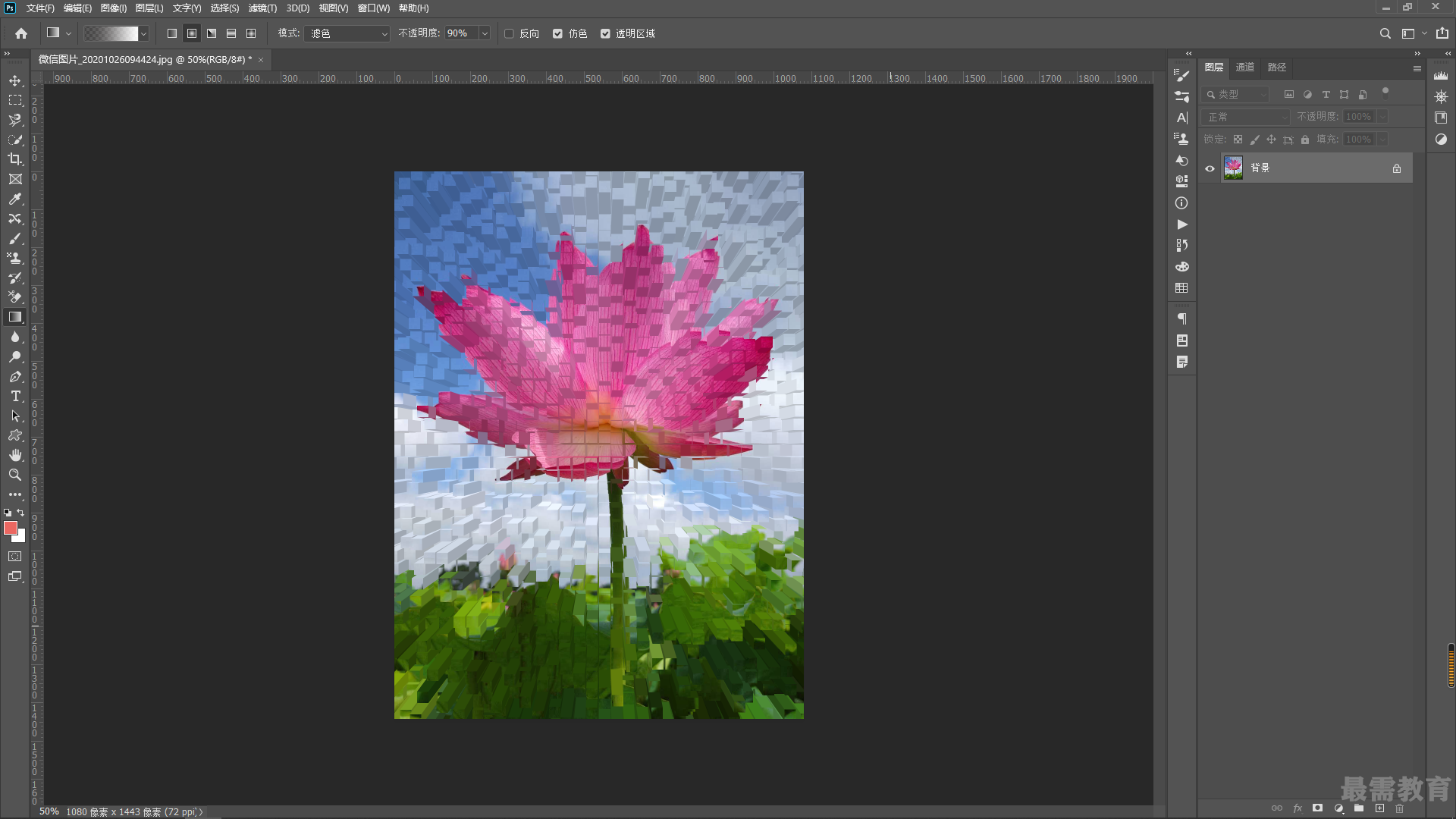Open the 窗口(W) menu
Viewport: 1456px width, 819px height.
(374, 8)
